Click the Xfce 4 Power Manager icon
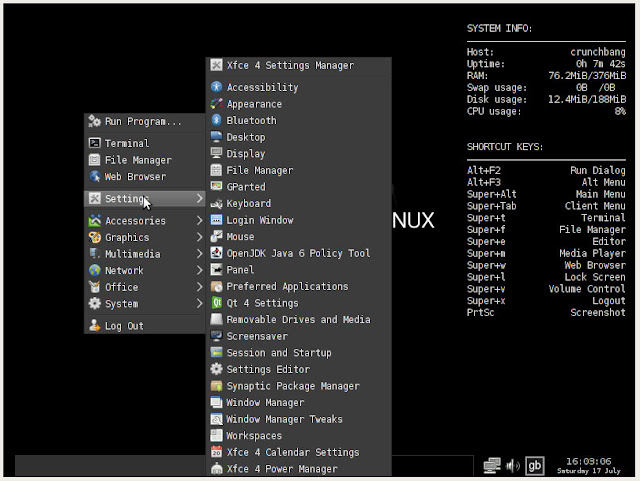The height and width of the screenshot is (481, 640). 216,469
